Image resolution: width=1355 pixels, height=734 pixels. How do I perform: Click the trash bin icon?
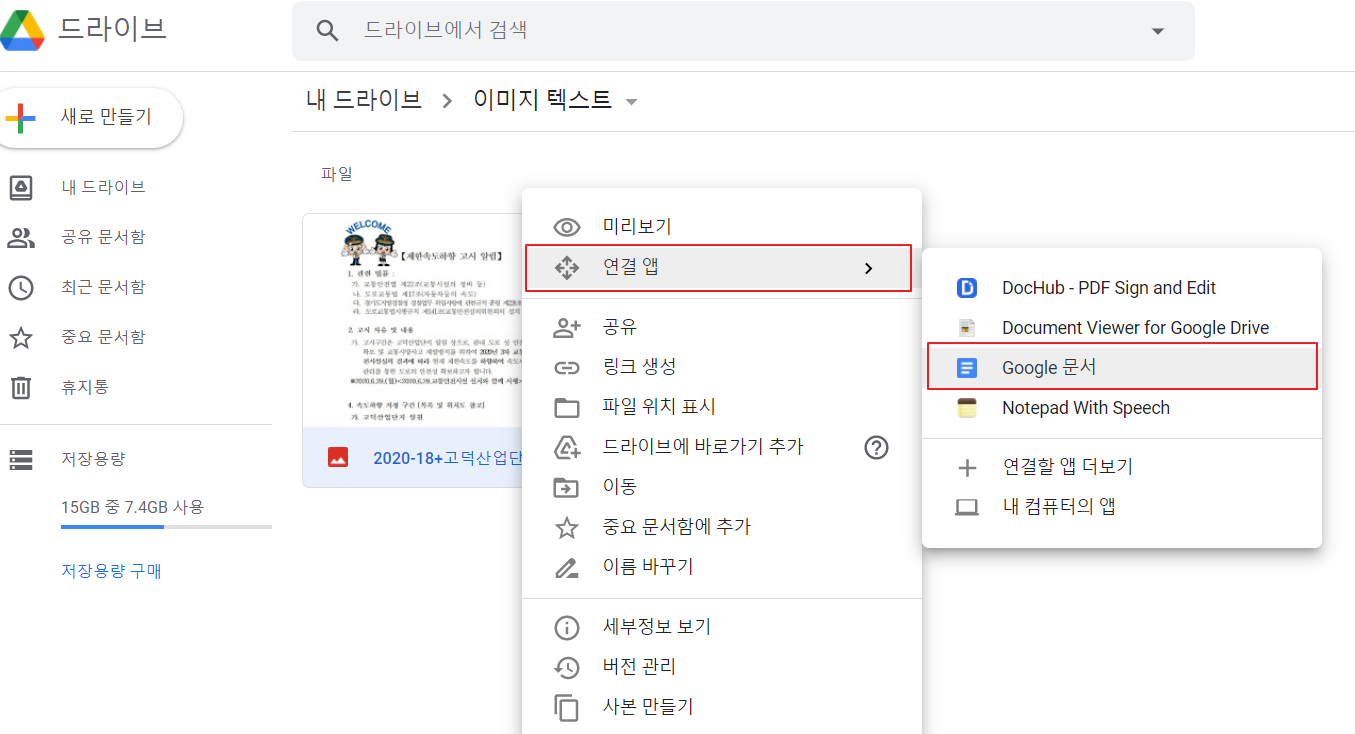tap(21, 387)
